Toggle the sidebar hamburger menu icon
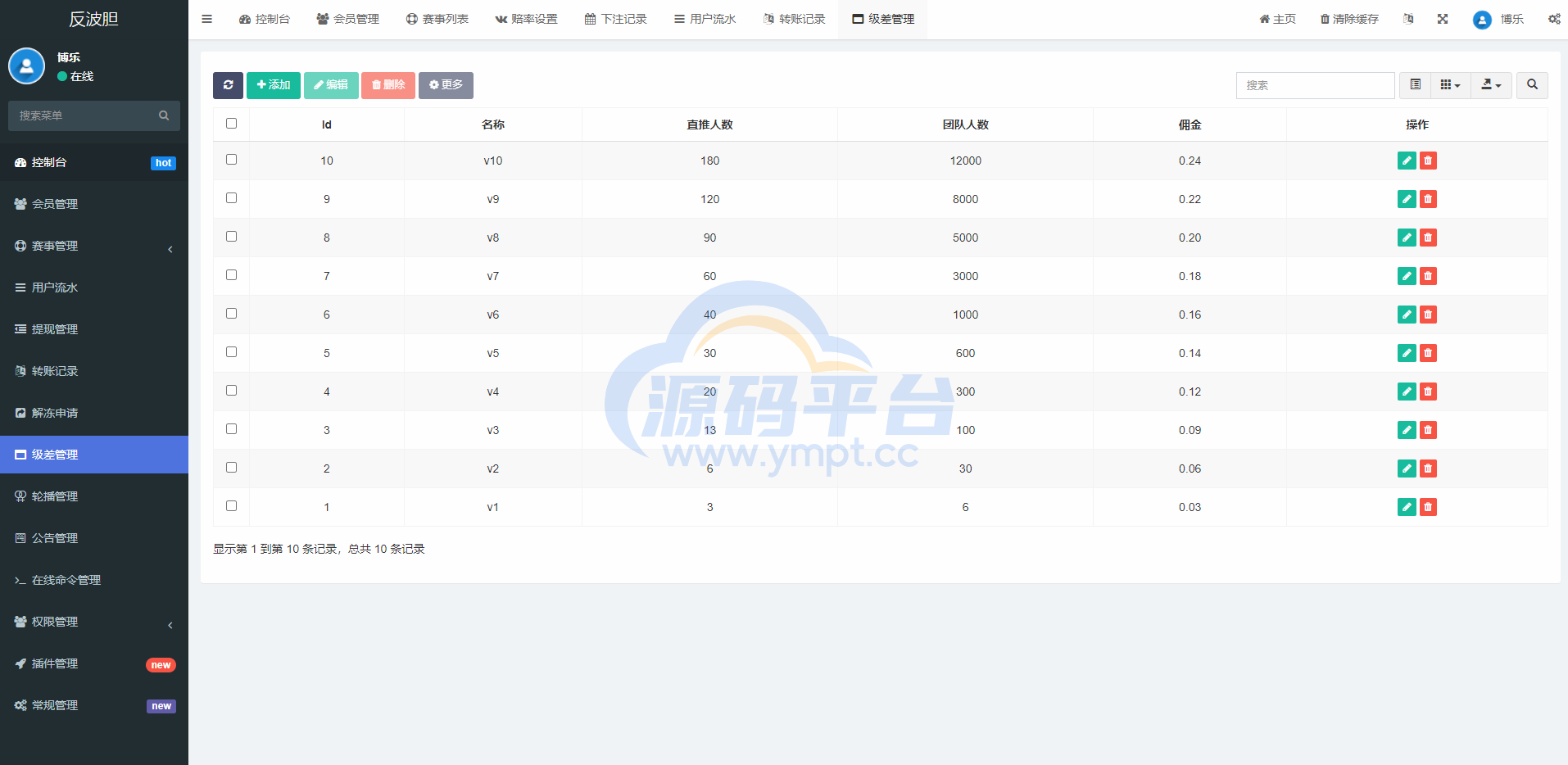Image resolution: width=1568 pixels, height=765 pixels. 206,19
